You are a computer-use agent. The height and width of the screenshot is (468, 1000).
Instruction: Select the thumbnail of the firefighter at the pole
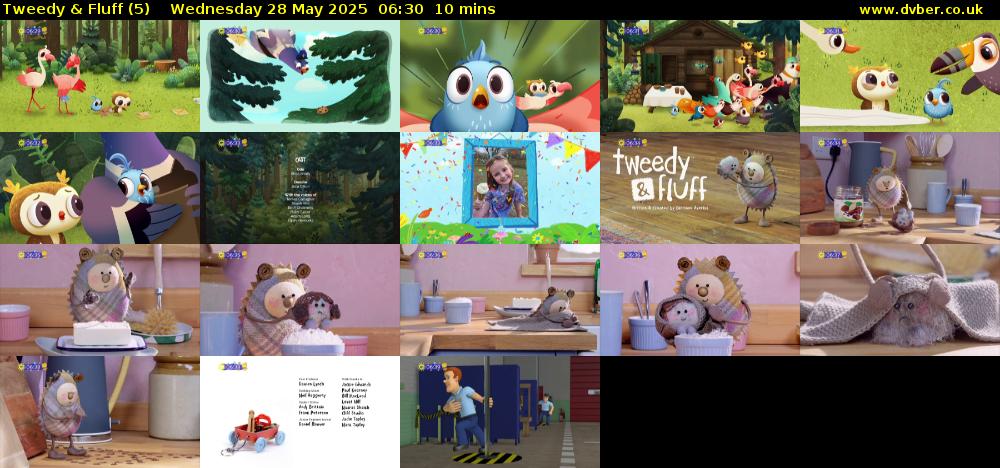[x=500, y=412]
